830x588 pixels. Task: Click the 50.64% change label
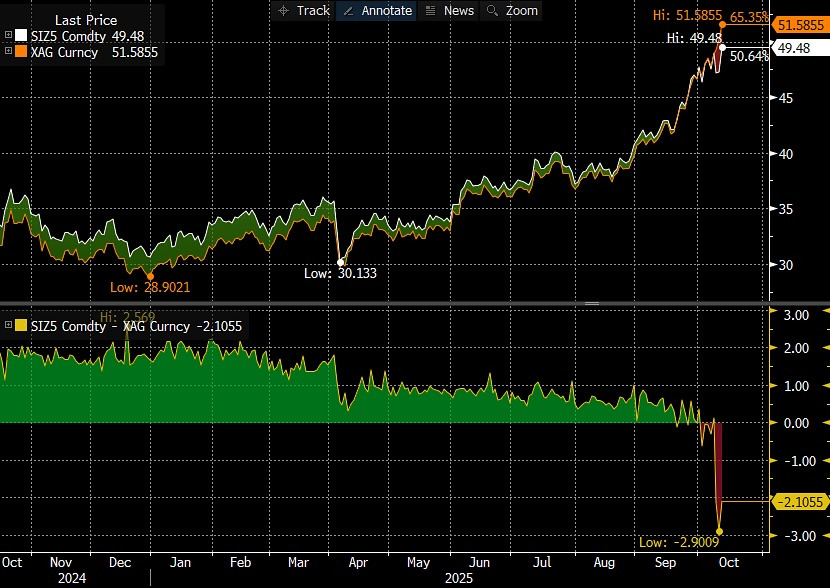click(748, 56)
